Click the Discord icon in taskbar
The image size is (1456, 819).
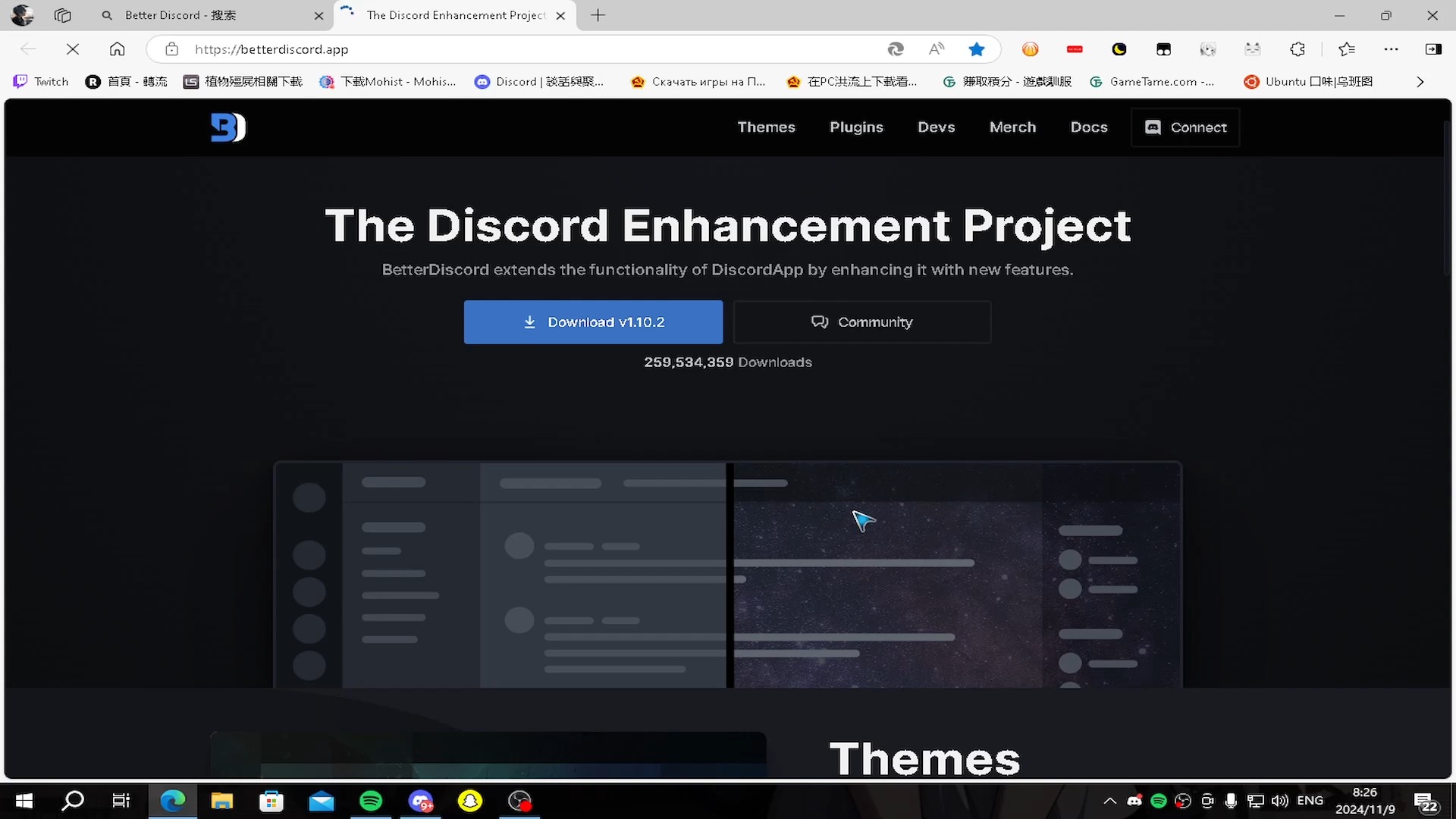421,800
